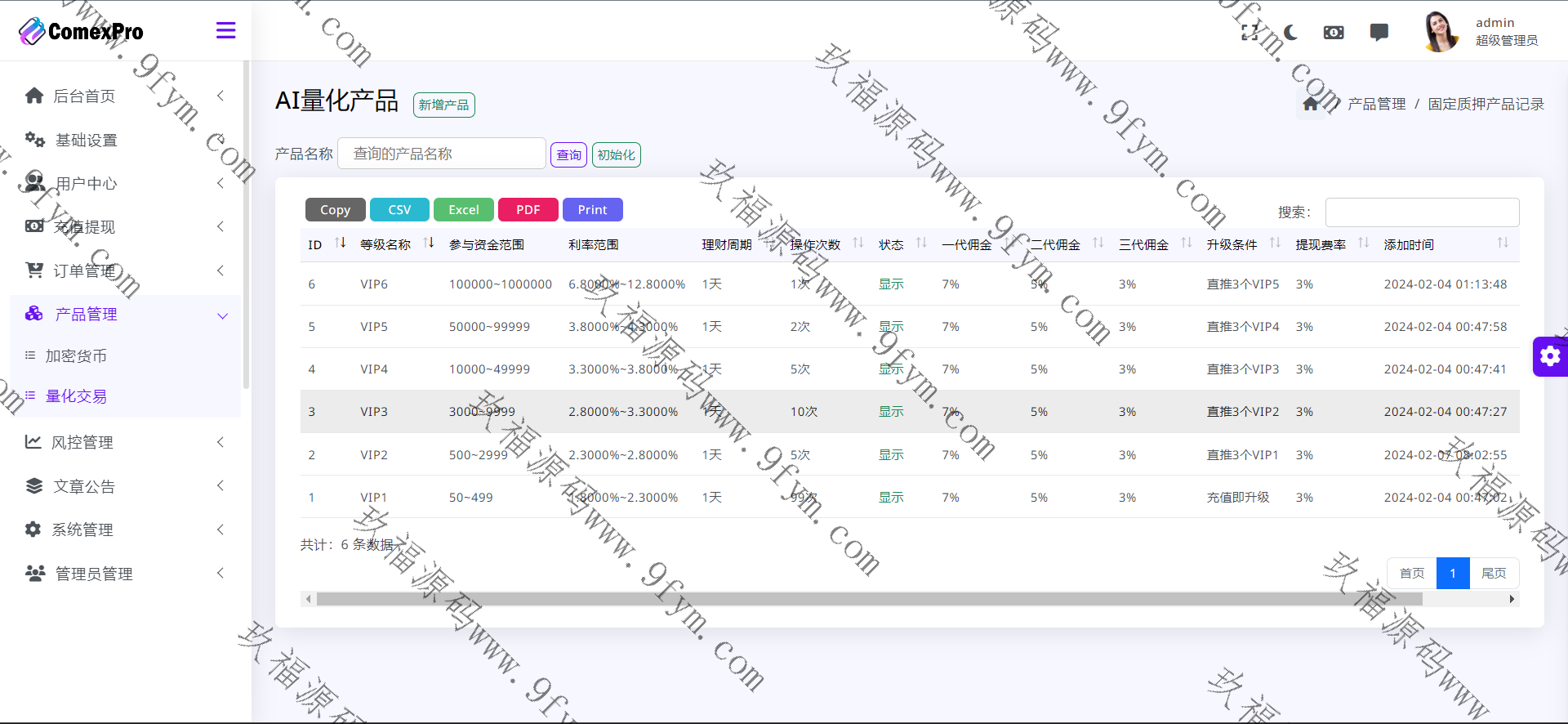Toggle dark mode moon icon

coord(1290,33)
